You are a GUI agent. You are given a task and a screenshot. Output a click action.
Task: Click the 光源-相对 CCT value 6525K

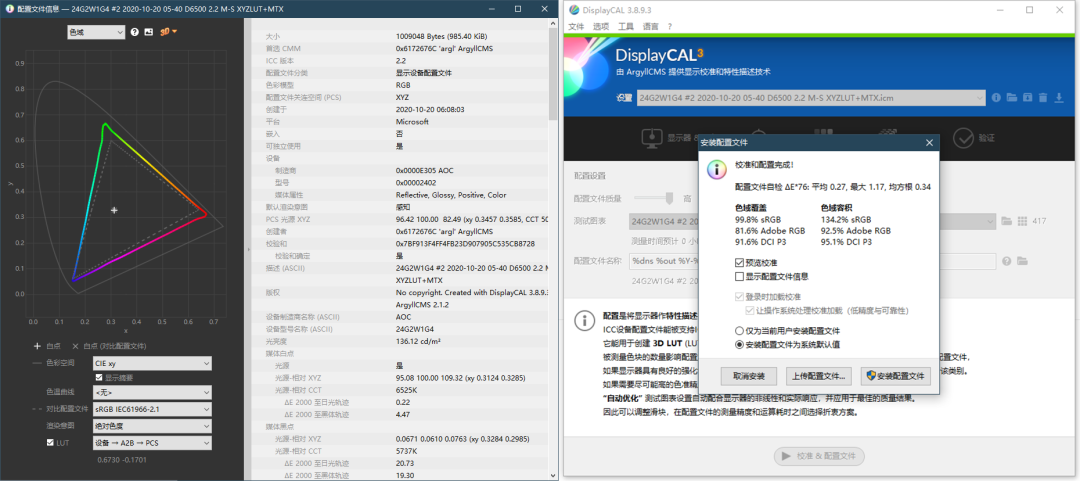(x=406, y=390)
